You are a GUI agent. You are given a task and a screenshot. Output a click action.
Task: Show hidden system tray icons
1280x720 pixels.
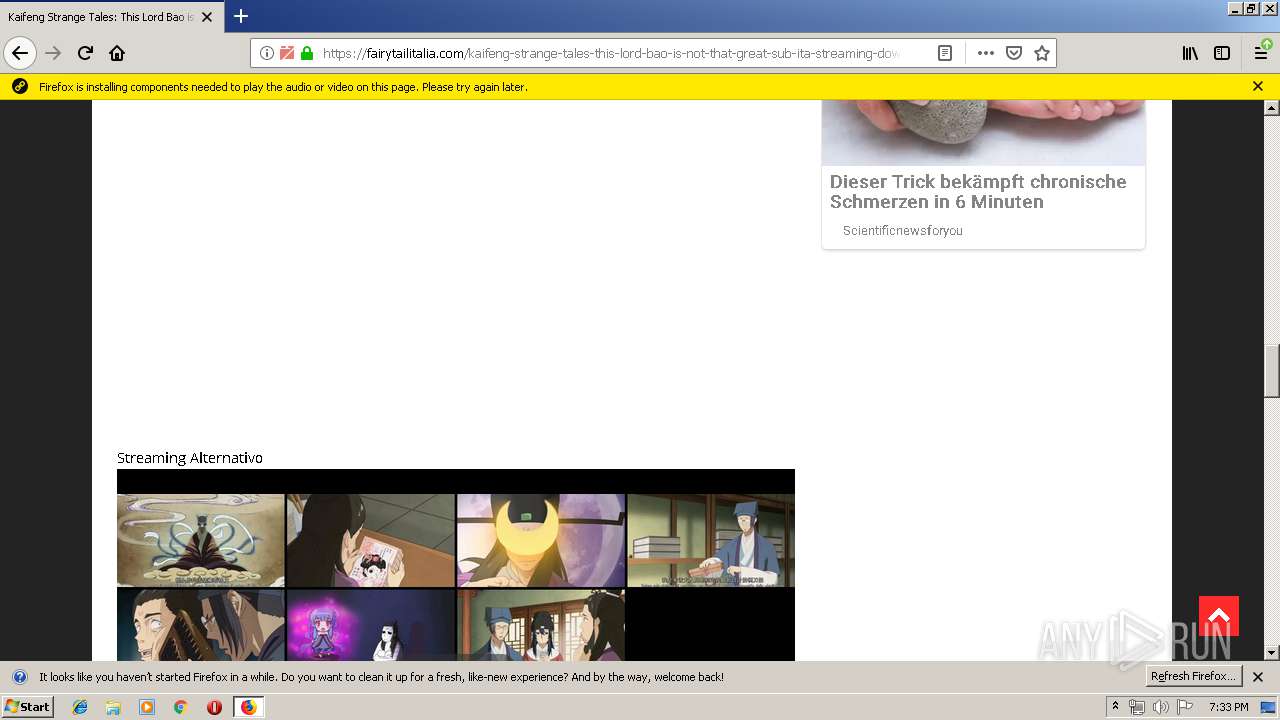tap(1115, 707)
